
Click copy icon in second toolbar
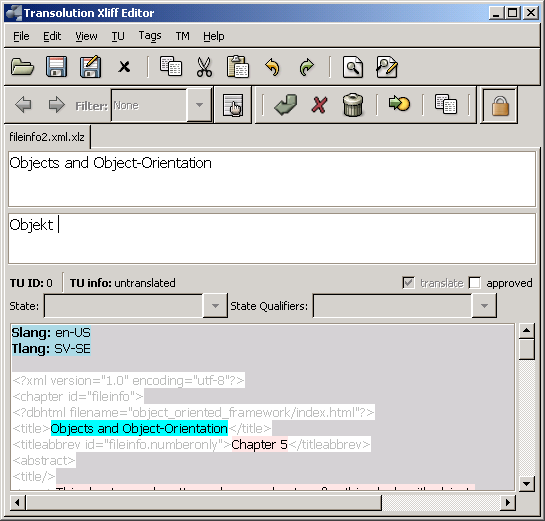(446, 104)
